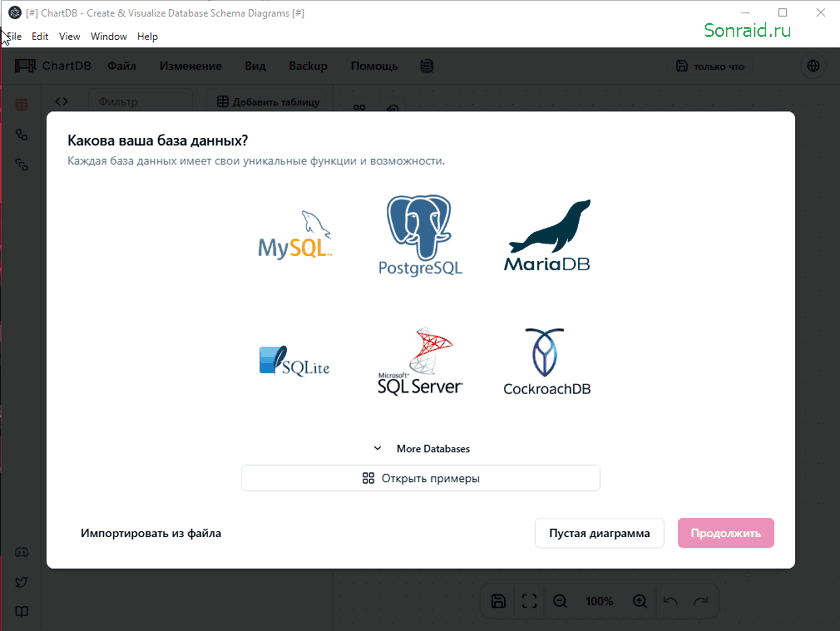Open the relationships sidebar icon
This screenshot has height=631, width=840.
pyautogui.click(x=21, y=134)
